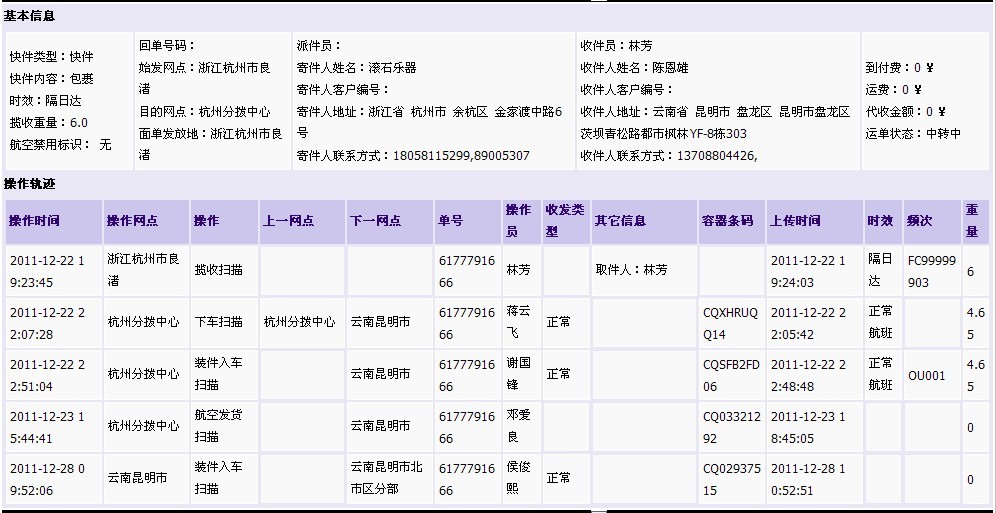
Task: Click frequency value FC99999903
Action: click(x=932, y=271)
